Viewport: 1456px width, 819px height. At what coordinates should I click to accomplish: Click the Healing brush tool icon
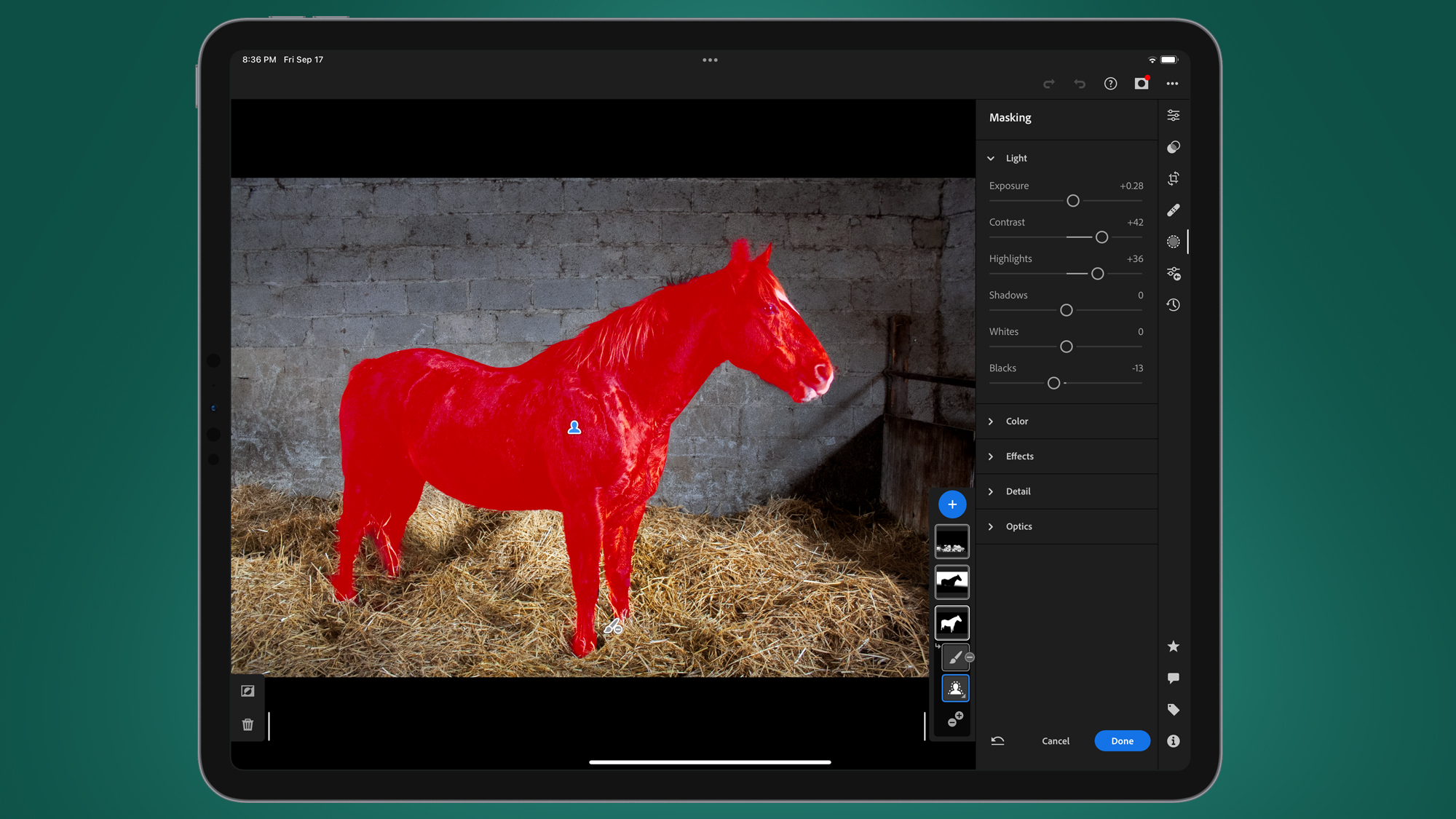point(1173,210)
